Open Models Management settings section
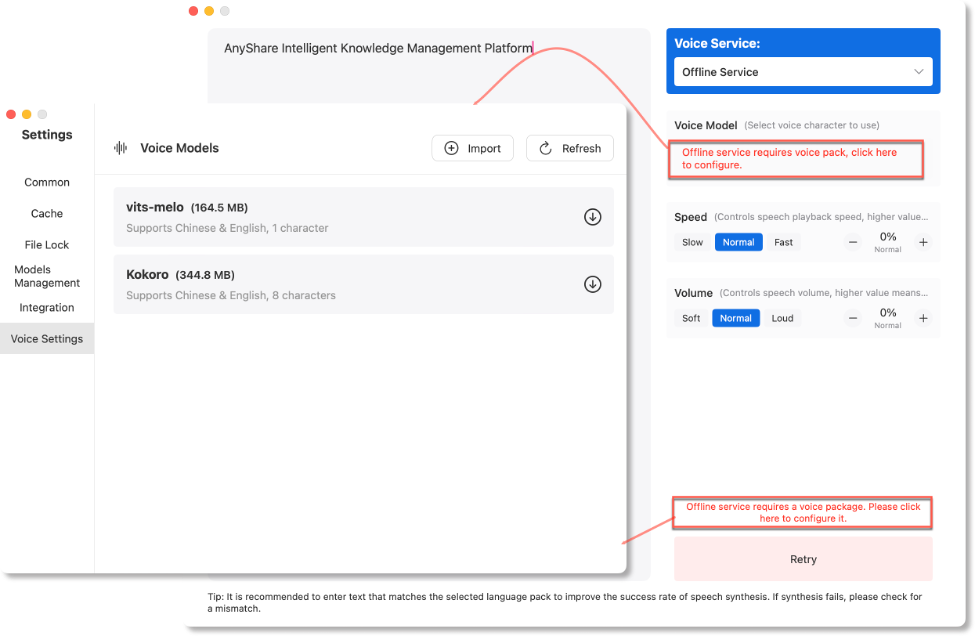 pos(47,276)
